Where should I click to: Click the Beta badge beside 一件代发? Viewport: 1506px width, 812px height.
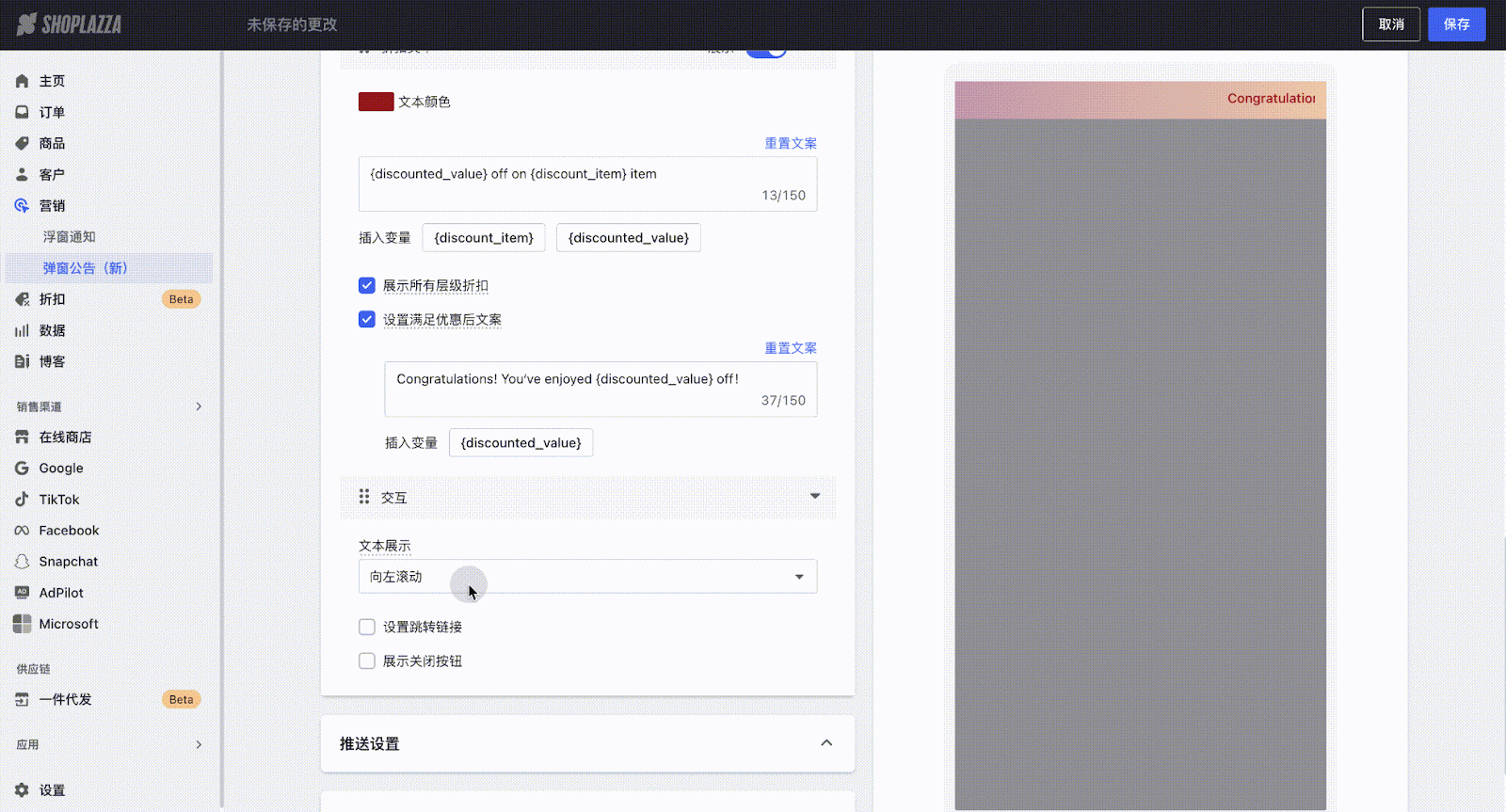(181, 699)
